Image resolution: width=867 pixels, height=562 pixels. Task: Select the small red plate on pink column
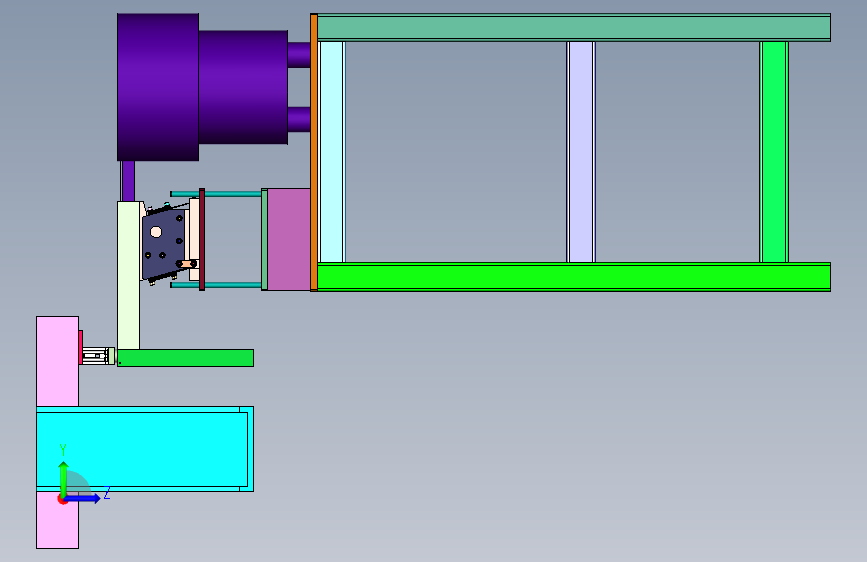coord(81,347)
